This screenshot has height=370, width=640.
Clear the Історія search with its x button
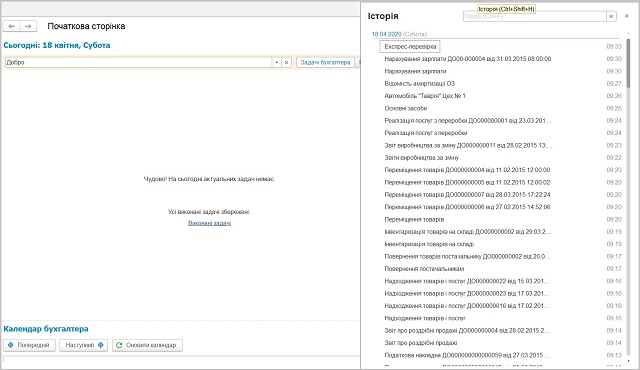611,16
